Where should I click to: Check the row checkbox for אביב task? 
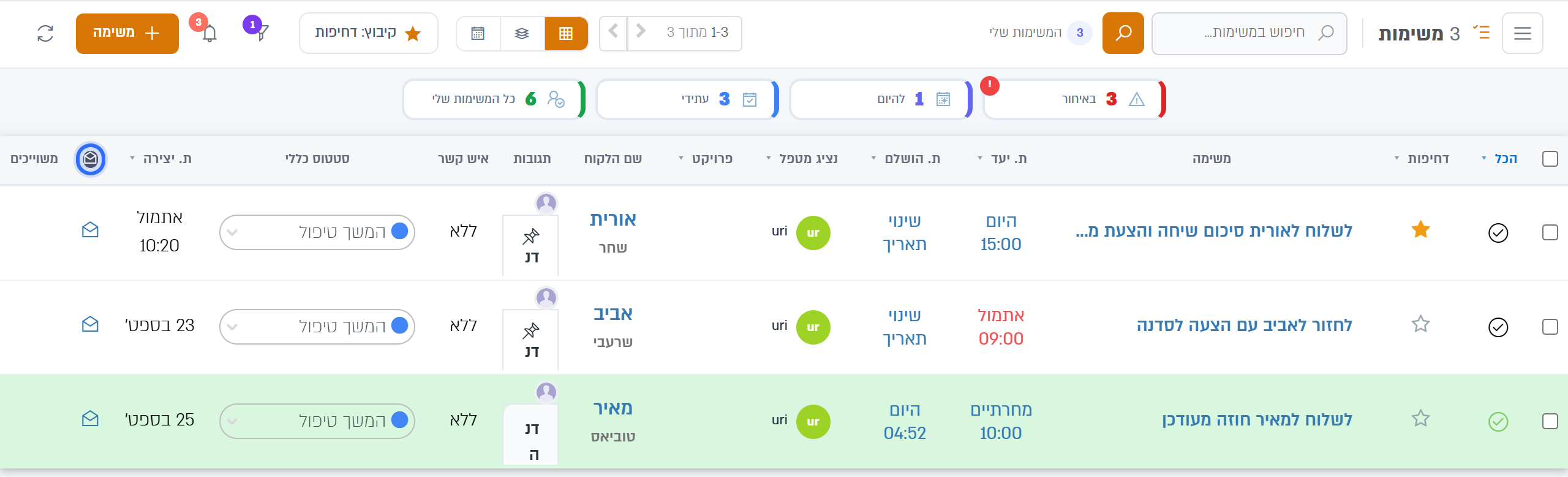coord(1550,327)
